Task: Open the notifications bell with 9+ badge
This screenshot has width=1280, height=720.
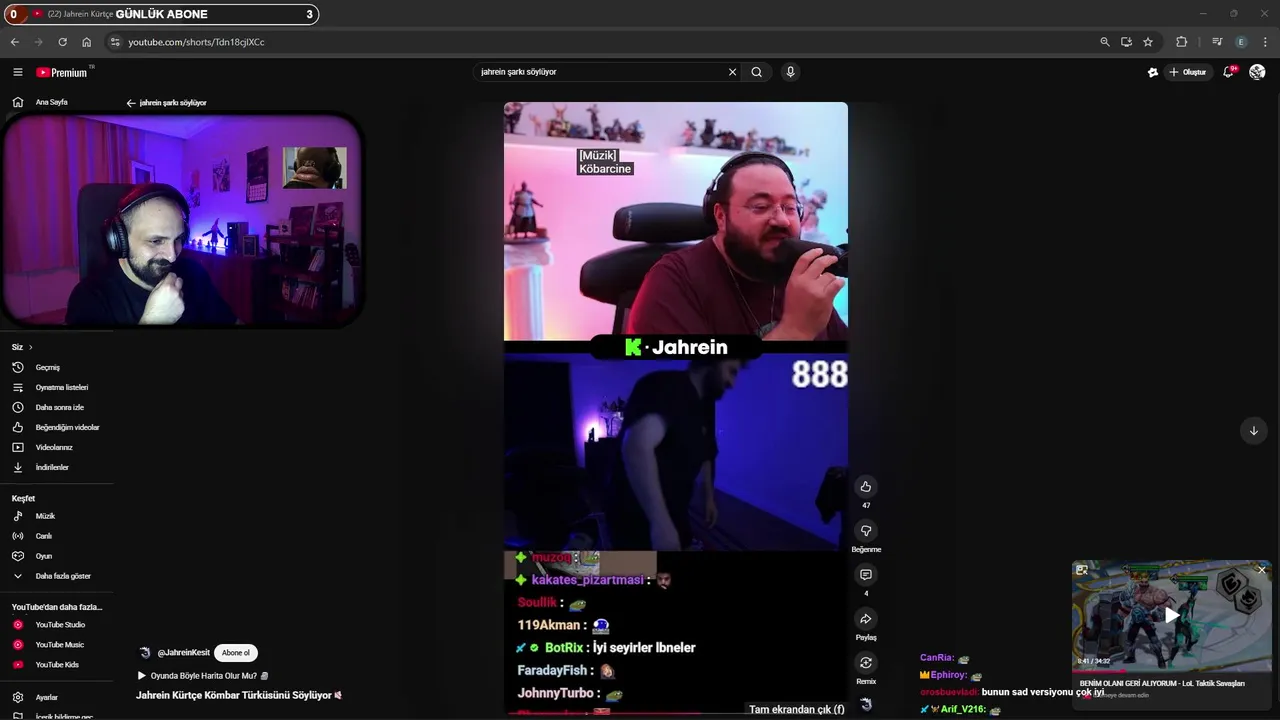Action: [x=1229, y=72]
